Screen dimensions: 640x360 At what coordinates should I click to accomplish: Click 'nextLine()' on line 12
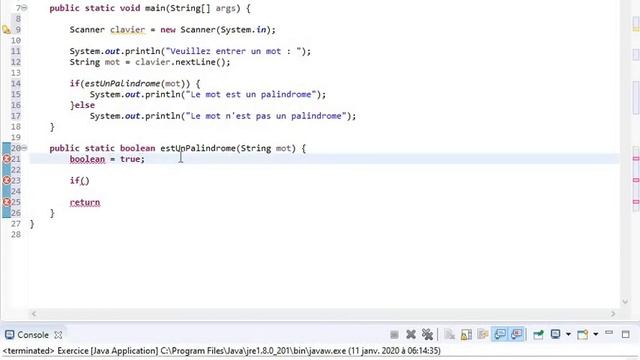[x=200, y=62]
